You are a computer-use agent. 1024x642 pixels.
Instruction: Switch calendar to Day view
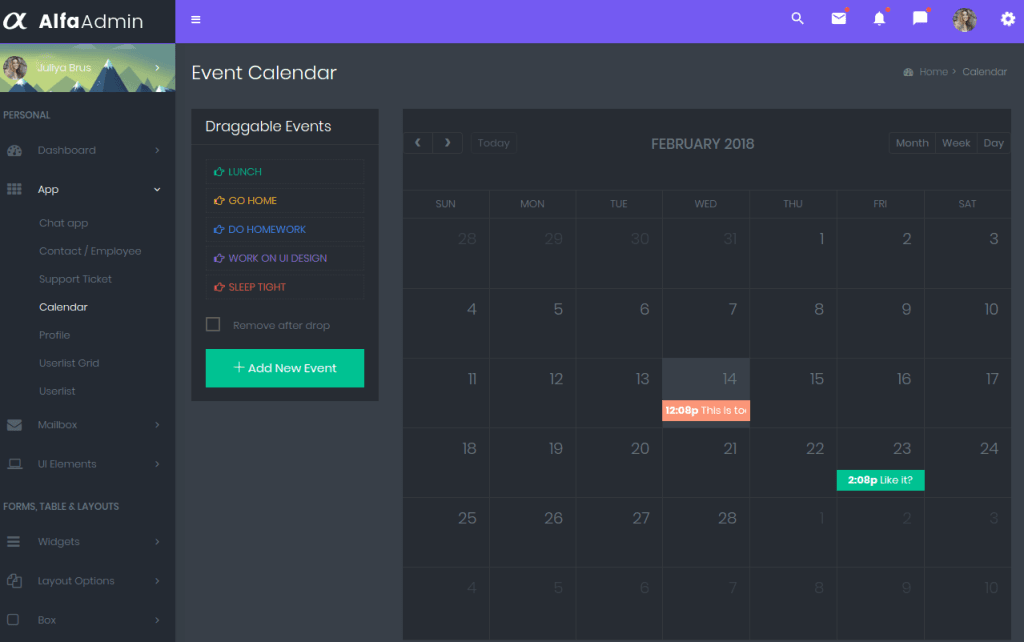993,143
